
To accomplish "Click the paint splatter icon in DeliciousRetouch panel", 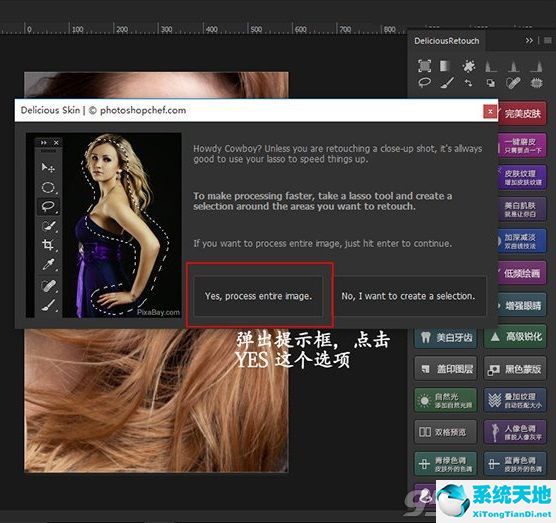I will coord(469,66).
